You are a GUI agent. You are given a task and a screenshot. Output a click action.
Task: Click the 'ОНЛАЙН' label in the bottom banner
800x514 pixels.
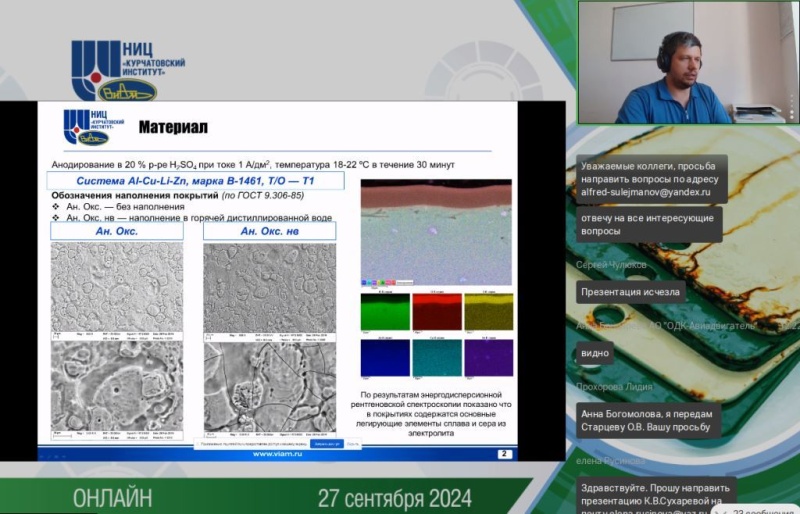112,498
